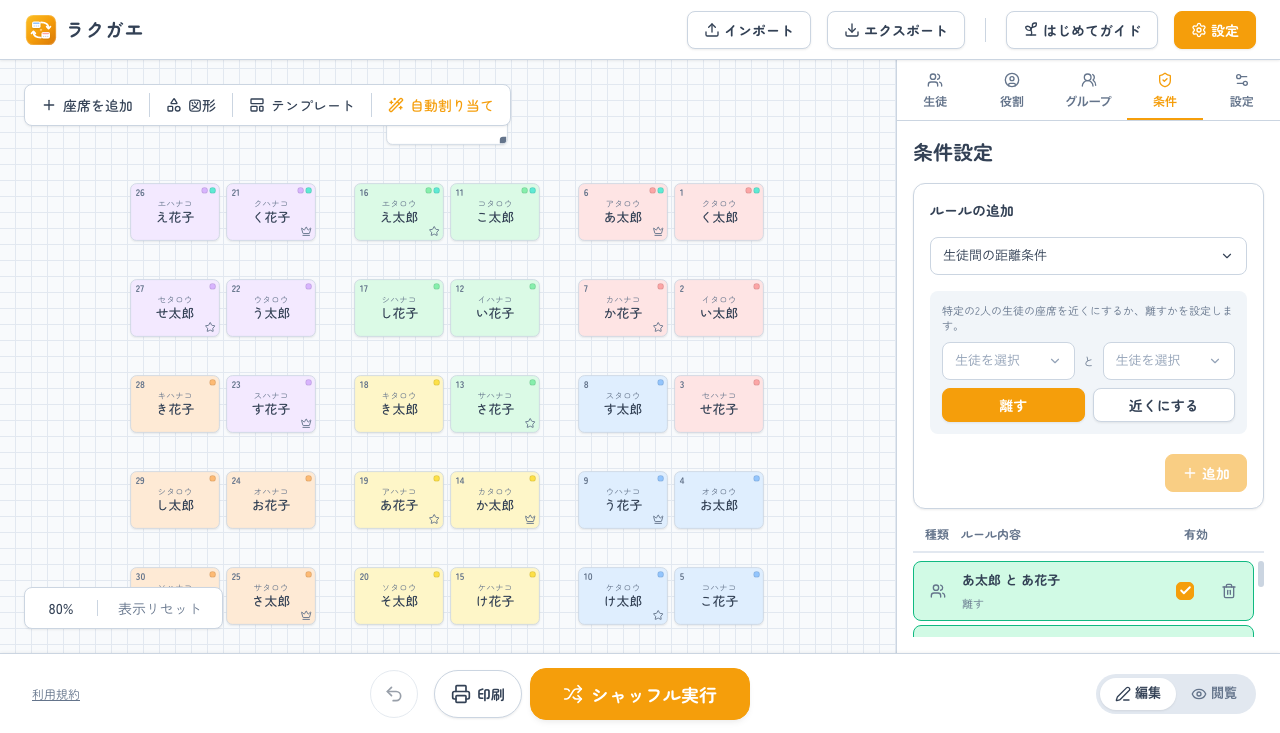This screenshot has width=1280, height=733.
Task: Open the 設定 tab in side panel
Action: (1241, 91)
